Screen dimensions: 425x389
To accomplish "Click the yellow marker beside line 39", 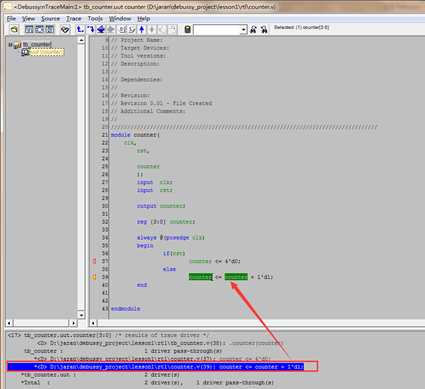I will point(94,277).
